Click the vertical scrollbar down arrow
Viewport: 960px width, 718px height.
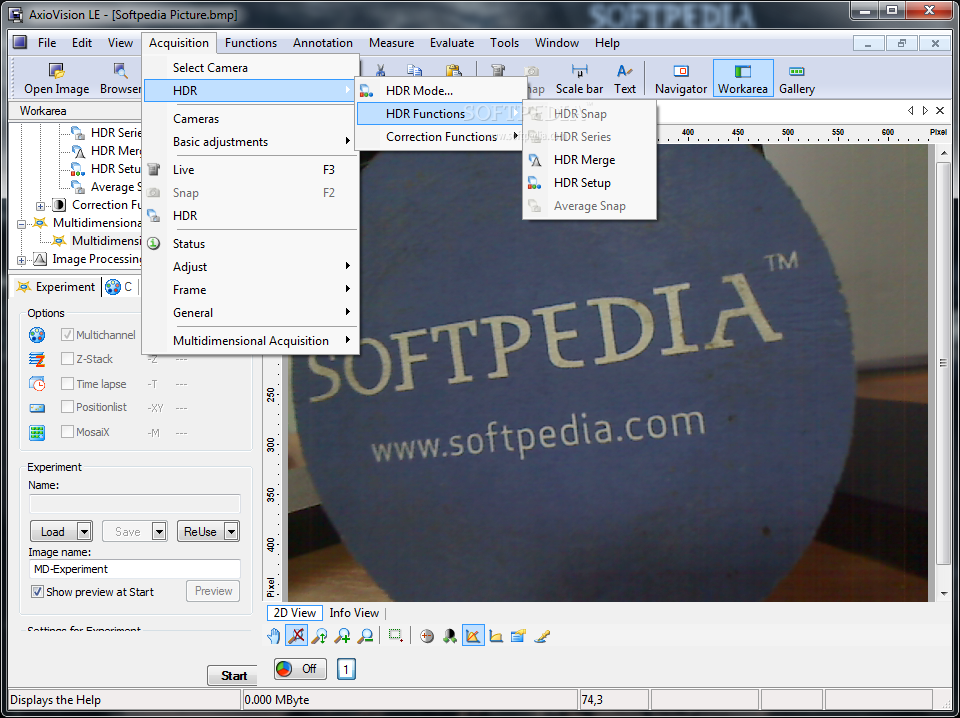pyautogui.click(x=944, y=593)
